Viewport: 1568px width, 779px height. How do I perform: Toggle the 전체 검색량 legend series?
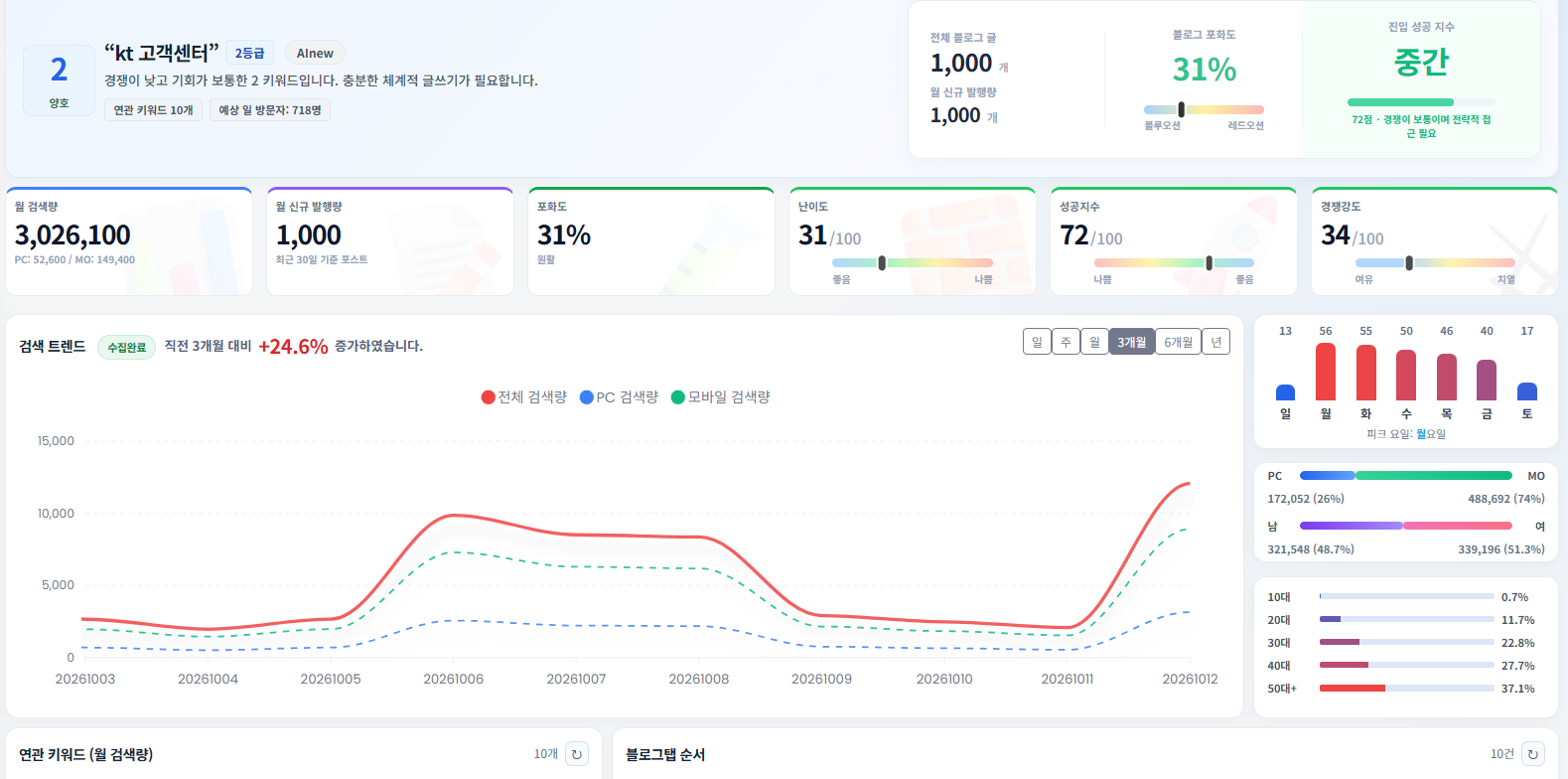[523, 397]
